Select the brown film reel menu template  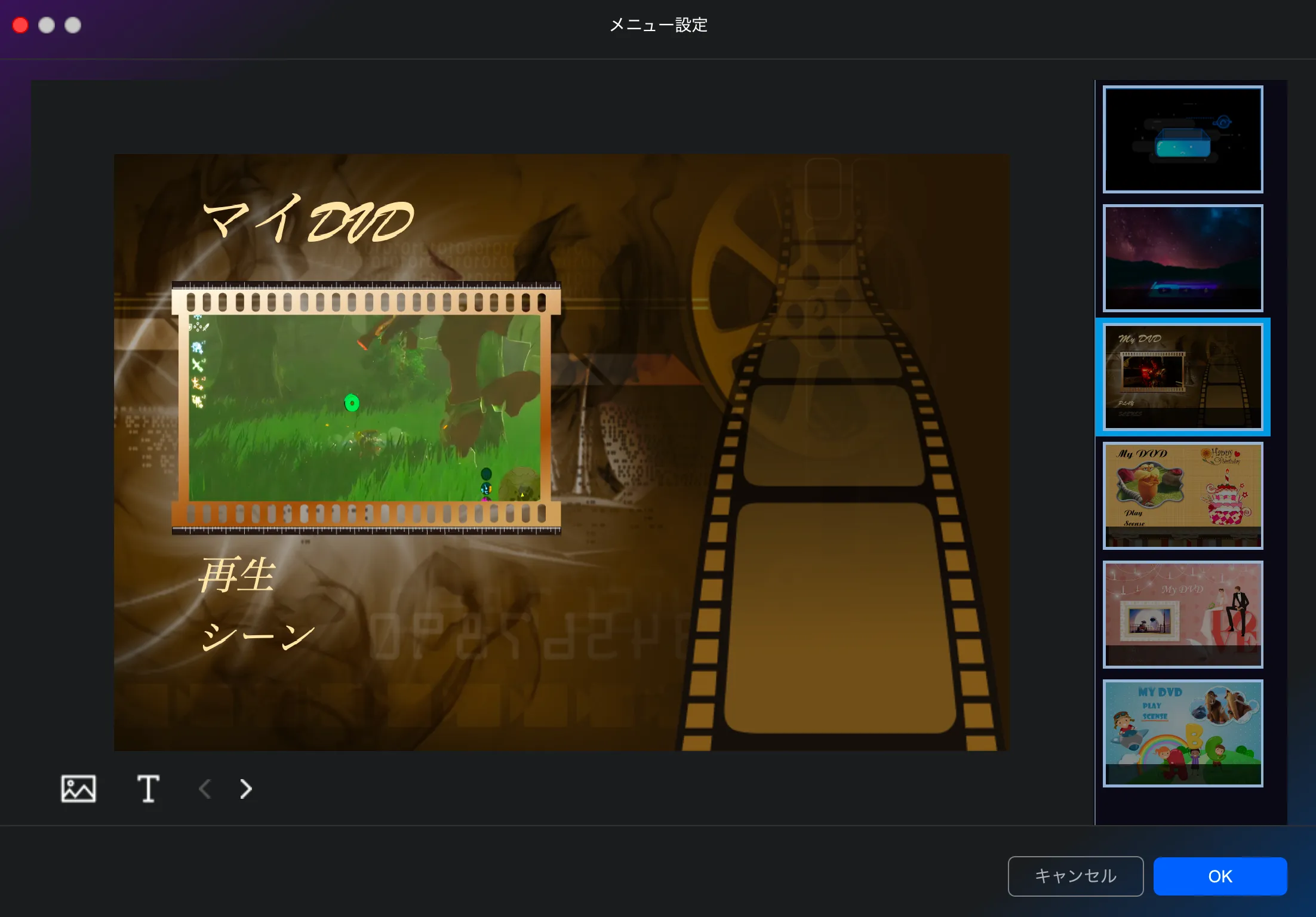point(1182,377)
